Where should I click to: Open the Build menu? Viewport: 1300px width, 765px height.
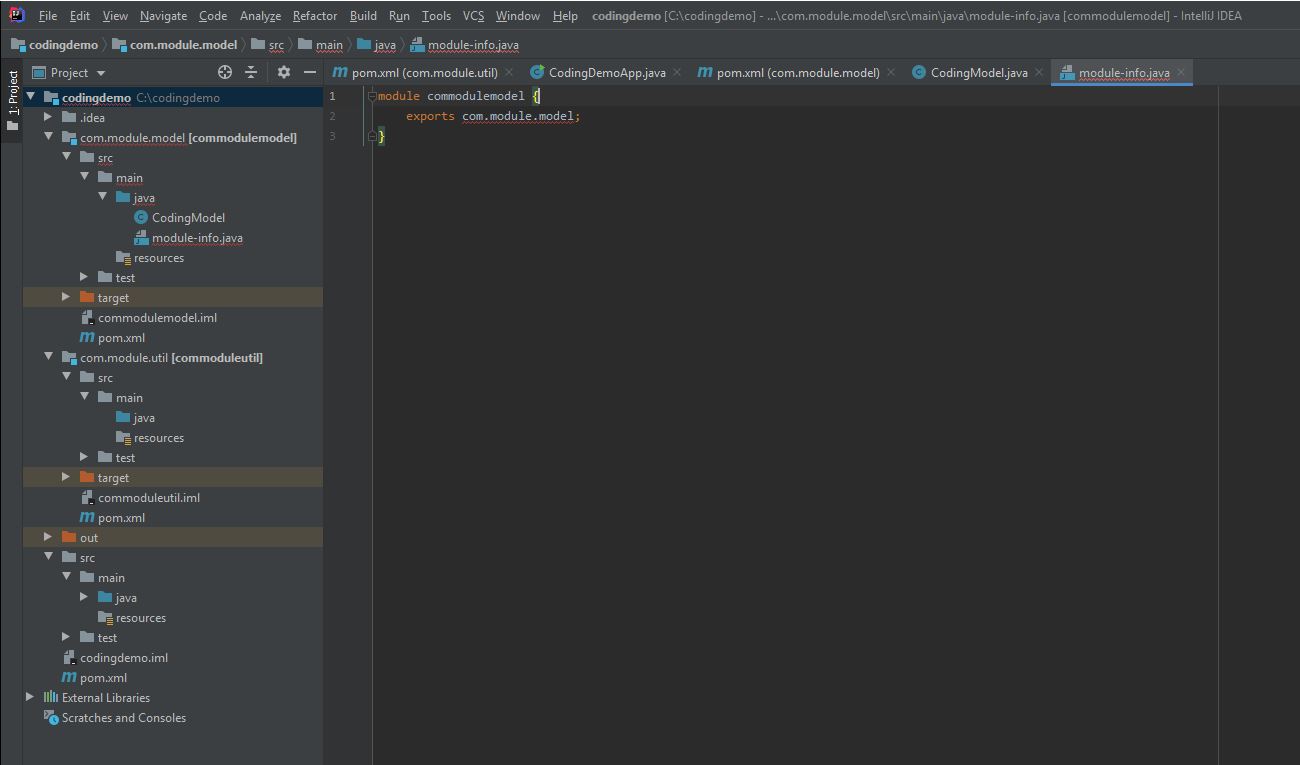pyautogui.click(x=363, y=16)
